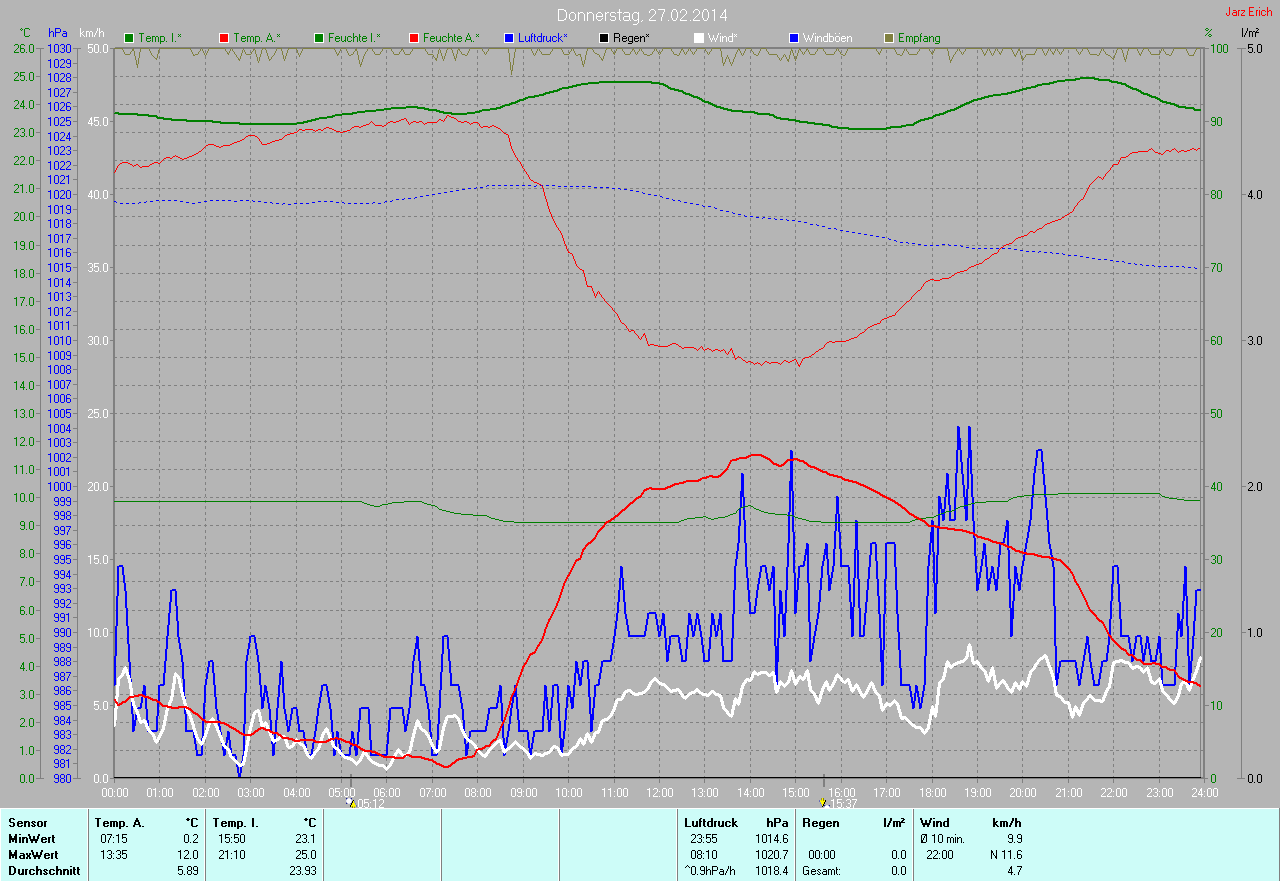Click the 'MaxWert' row label
1280x881 pixels.
click(x=32, y=855)
